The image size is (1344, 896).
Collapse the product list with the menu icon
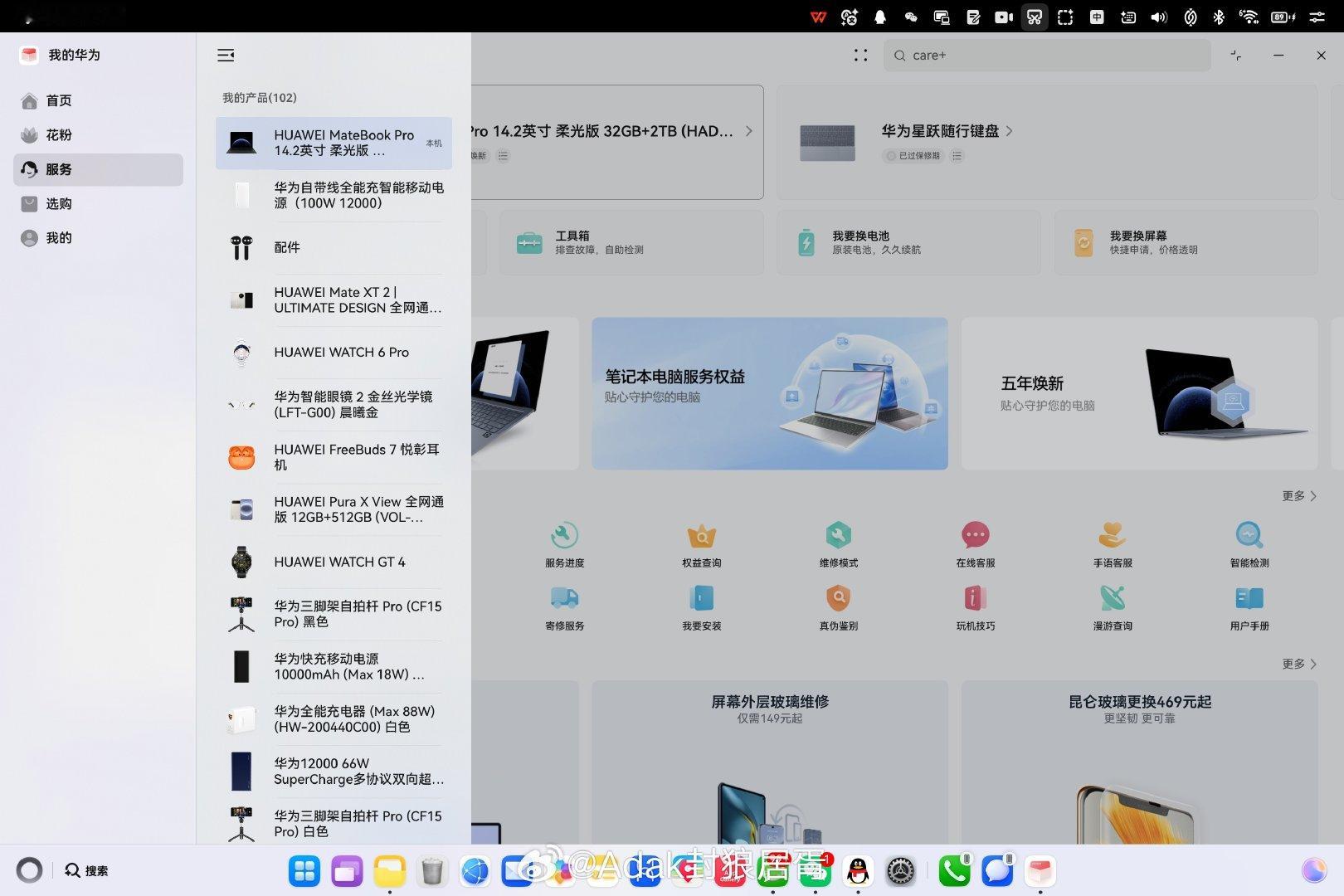(x=226, y=55)
